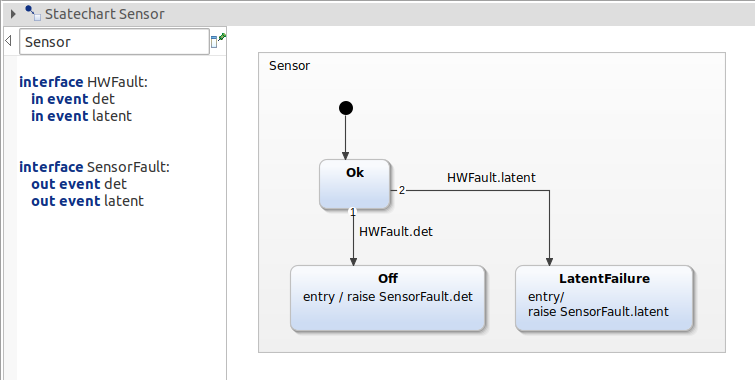Click the statechart icon beside Statechart Sensor
Viewport: 755px width, 380px height.
[33, 13]
